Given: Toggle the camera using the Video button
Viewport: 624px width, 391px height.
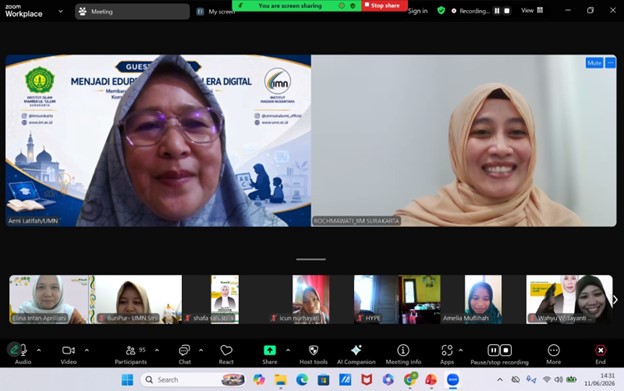Looking at the screenshot, I should pos(68,353).
